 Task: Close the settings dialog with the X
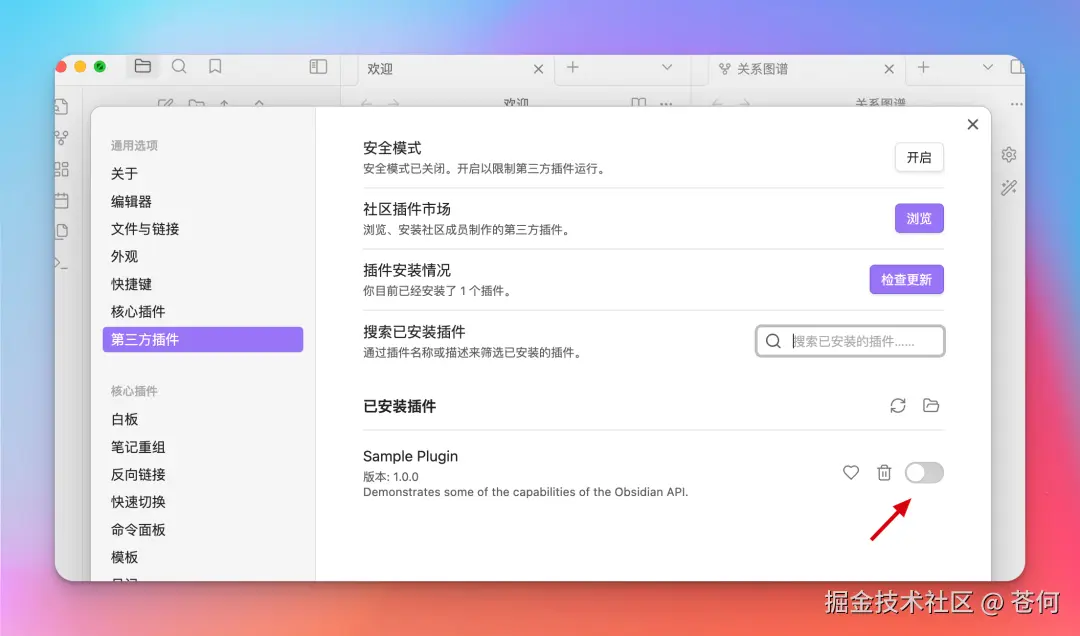coord(972,124)
